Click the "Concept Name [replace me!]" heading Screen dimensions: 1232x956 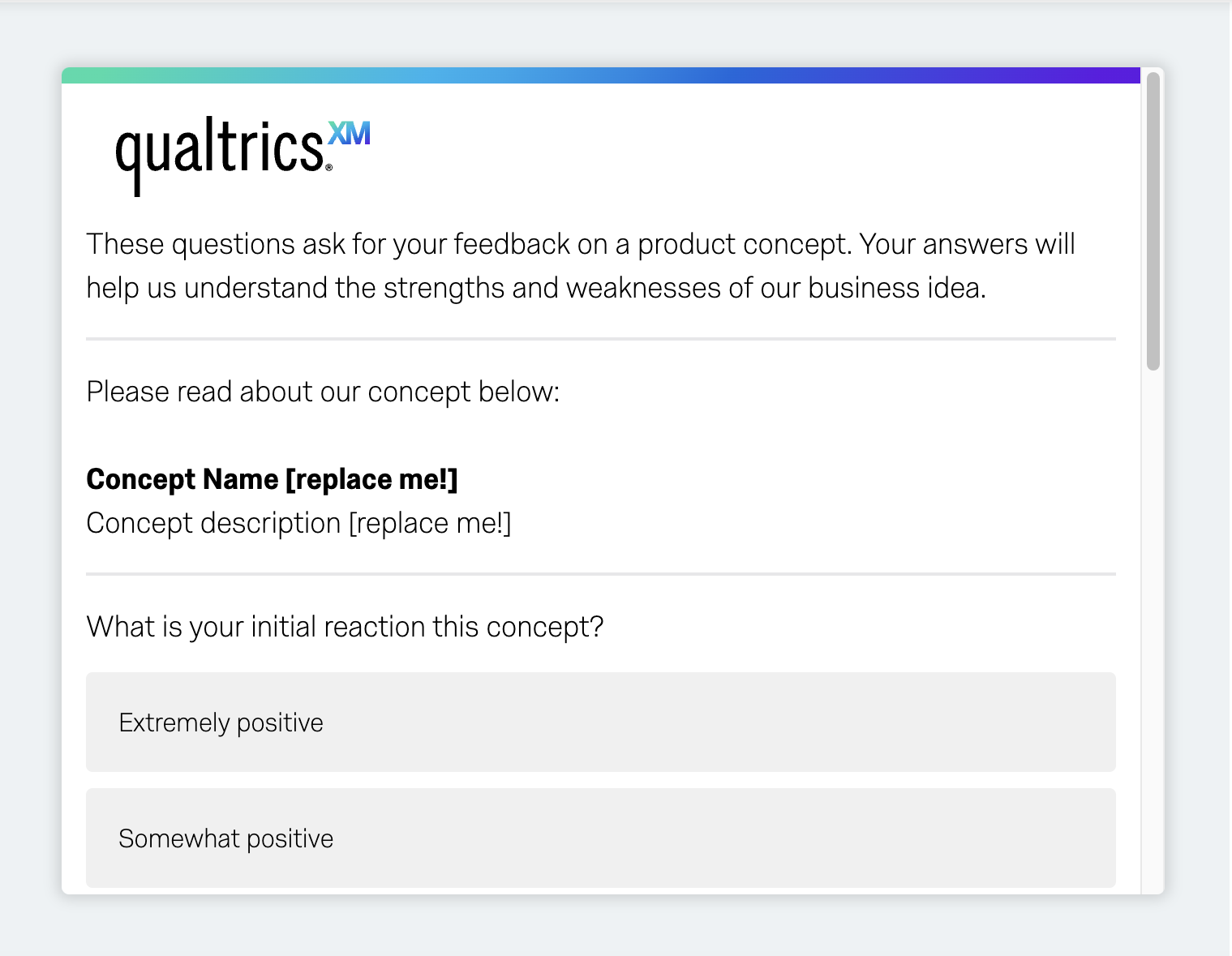[273, 479]
